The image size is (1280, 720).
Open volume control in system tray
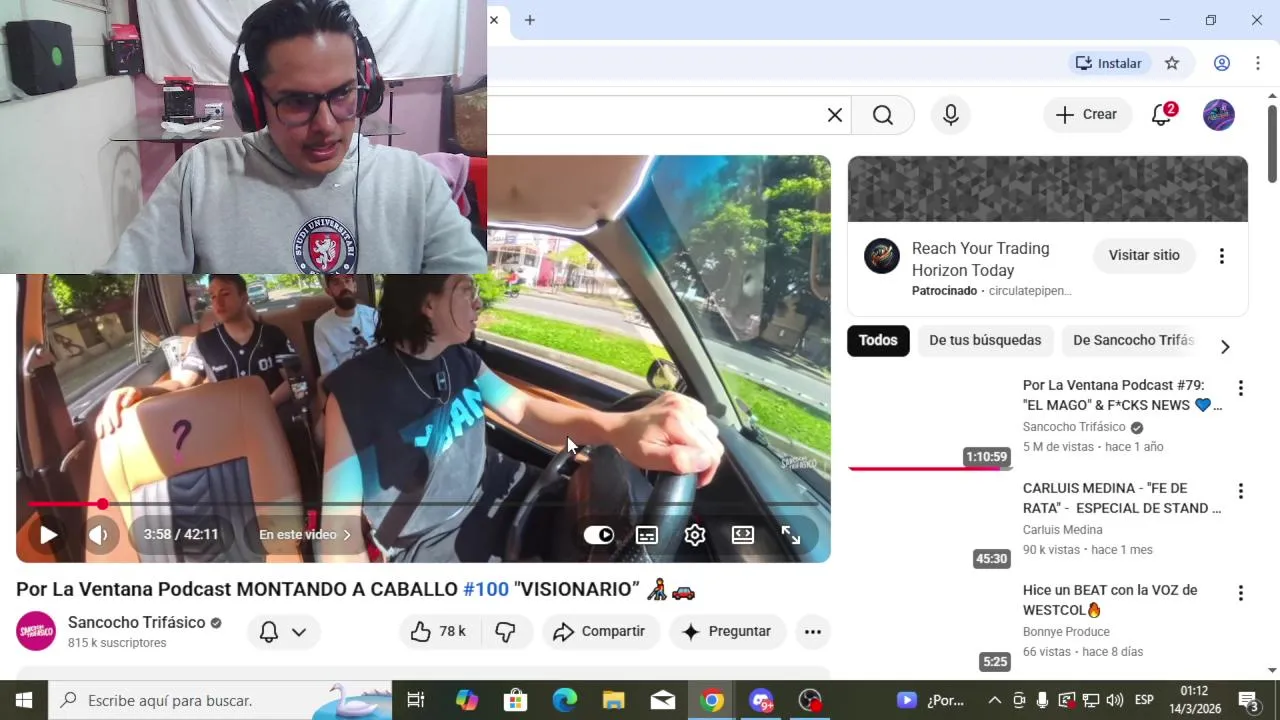point(1115,700)
